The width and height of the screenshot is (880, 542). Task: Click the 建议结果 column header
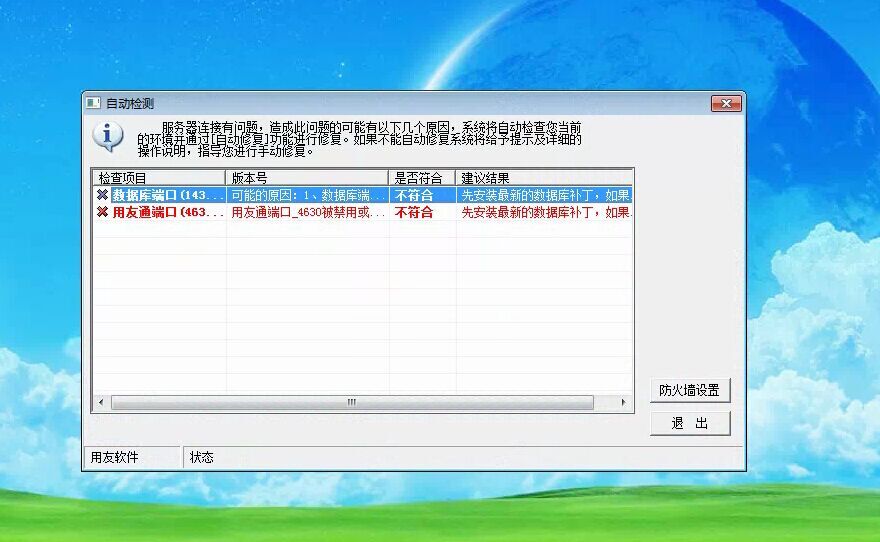coord(544,178)
